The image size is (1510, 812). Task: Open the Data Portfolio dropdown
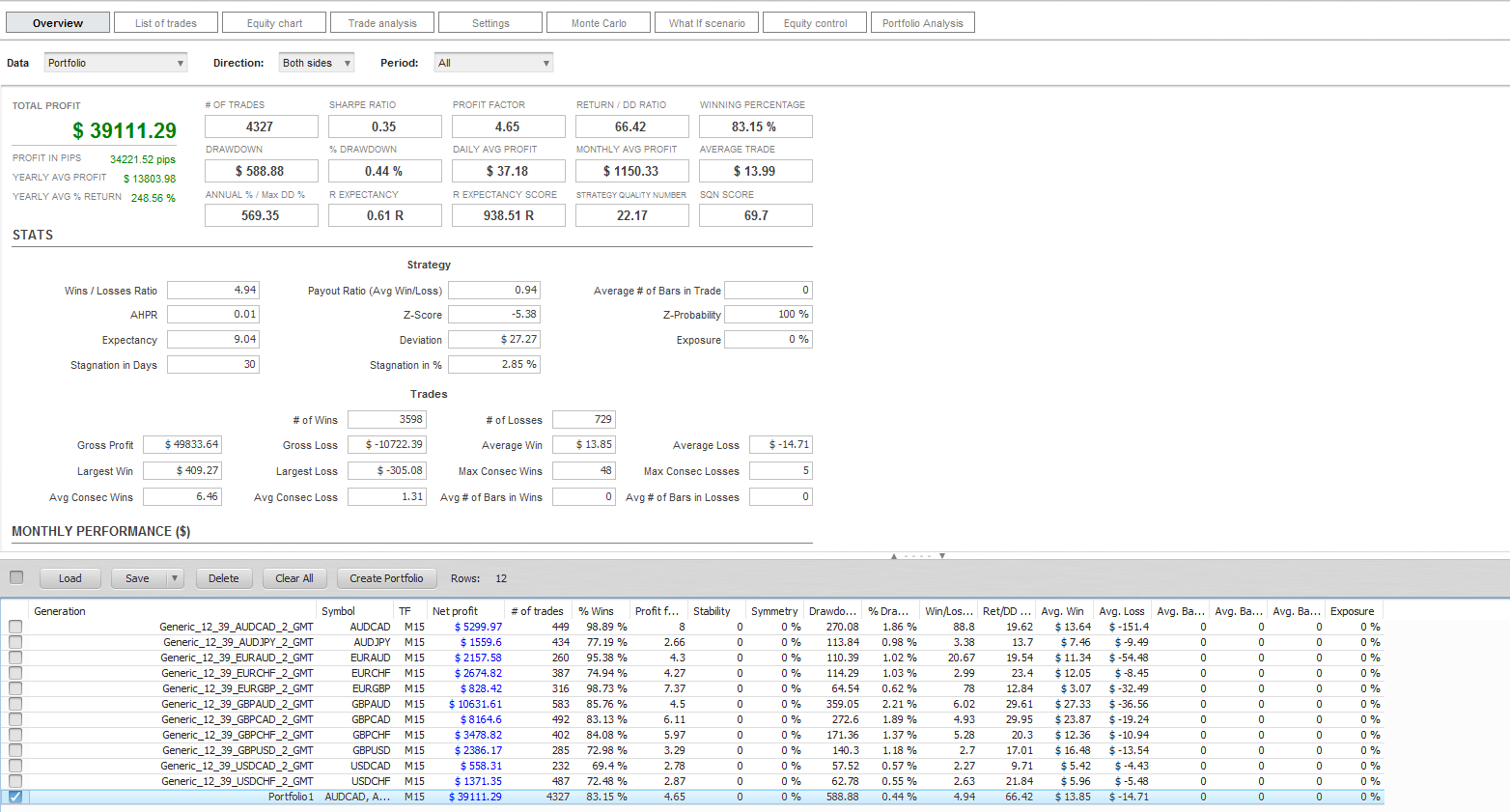(115, 63)
